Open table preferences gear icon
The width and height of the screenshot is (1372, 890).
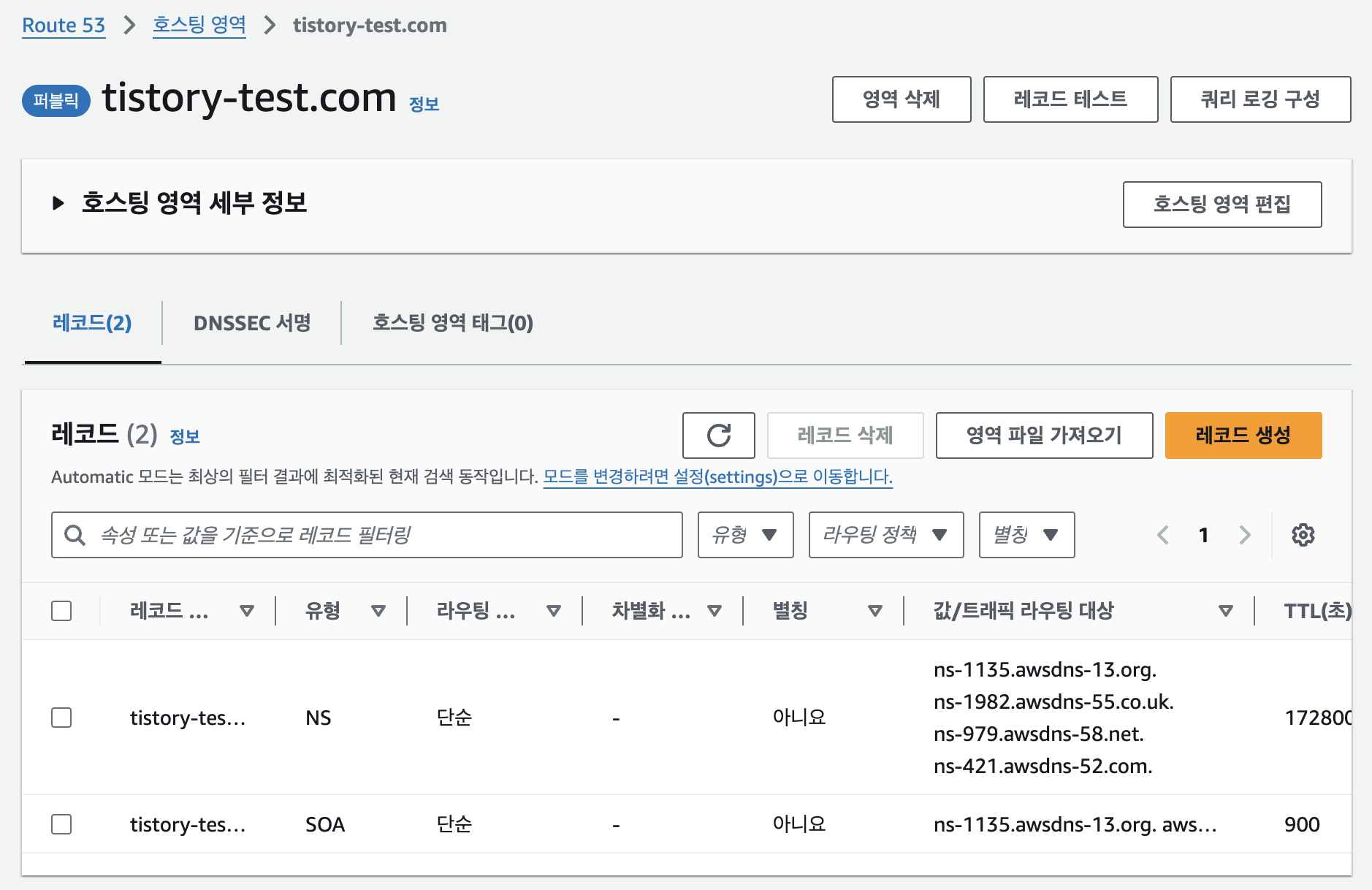point(1303,535)
